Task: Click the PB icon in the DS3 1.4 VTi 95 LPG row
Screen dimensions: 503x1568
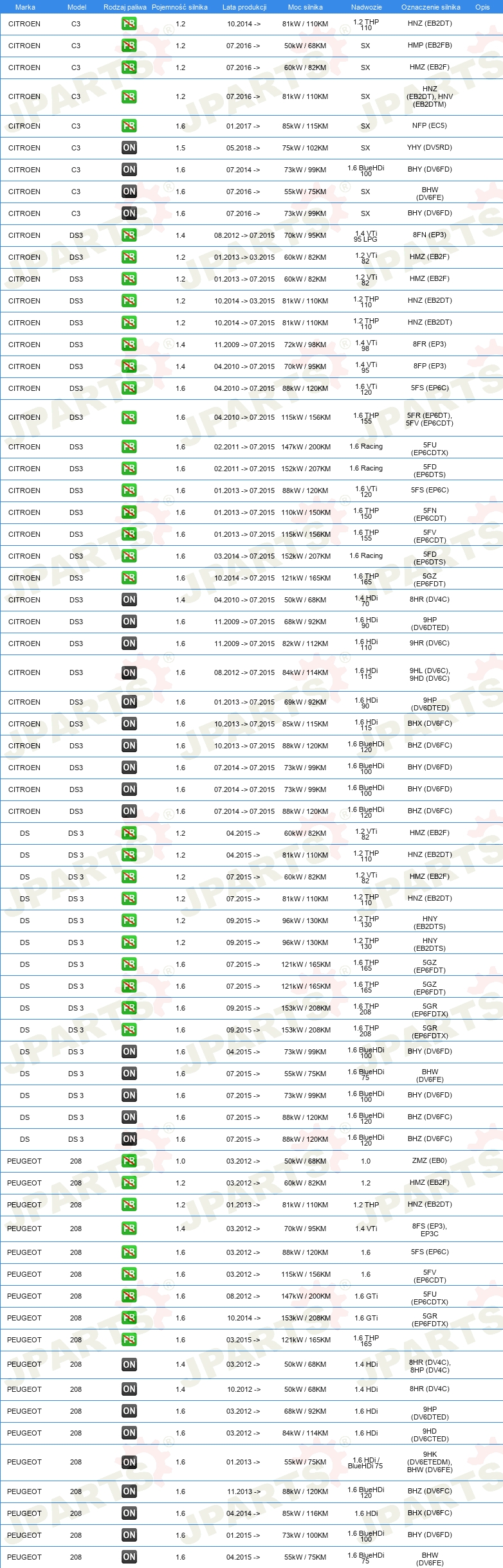Action: coord(129,235)
